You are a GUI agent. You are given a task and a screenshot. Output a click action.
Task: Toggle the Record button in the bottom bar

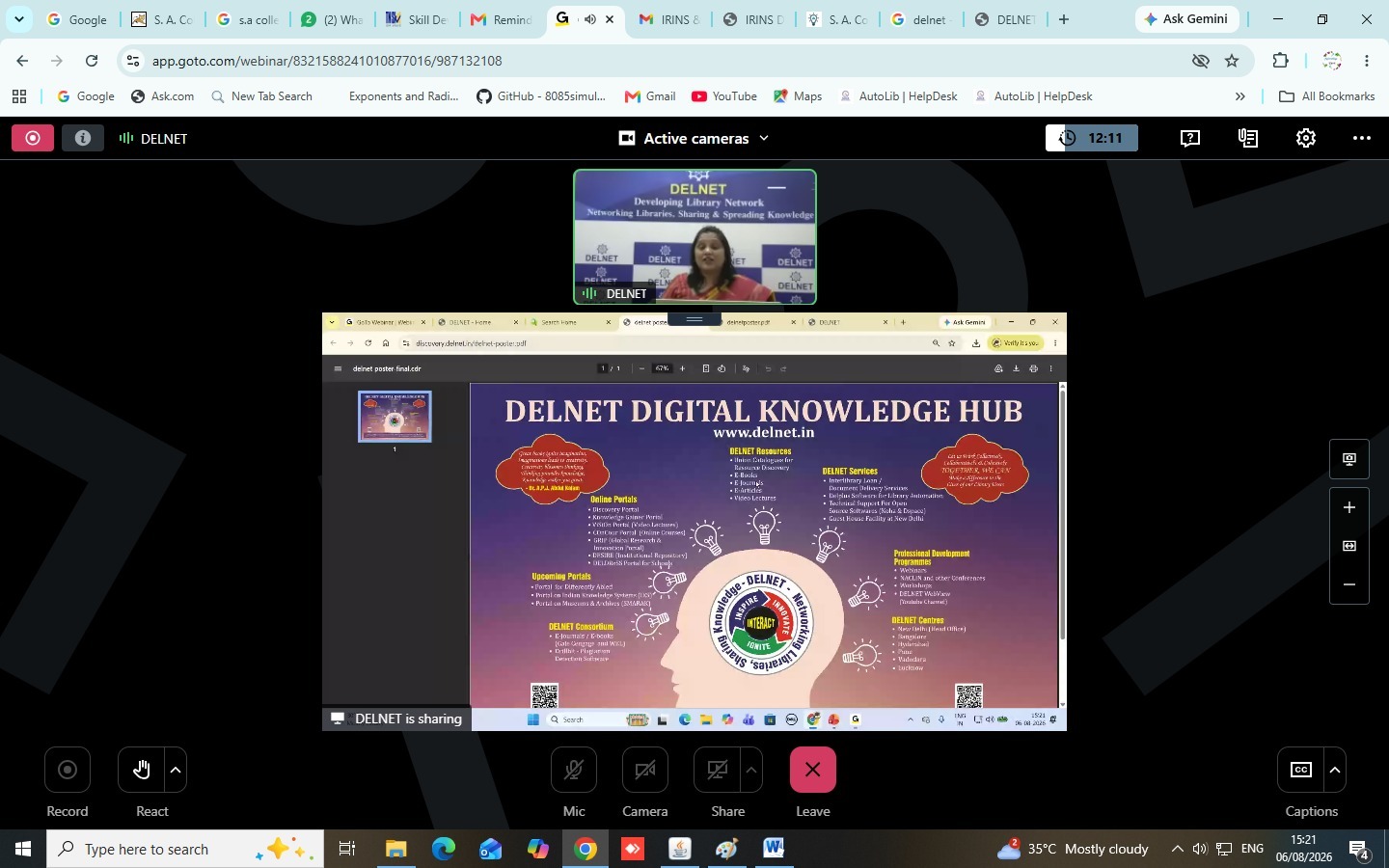[68, 770]
